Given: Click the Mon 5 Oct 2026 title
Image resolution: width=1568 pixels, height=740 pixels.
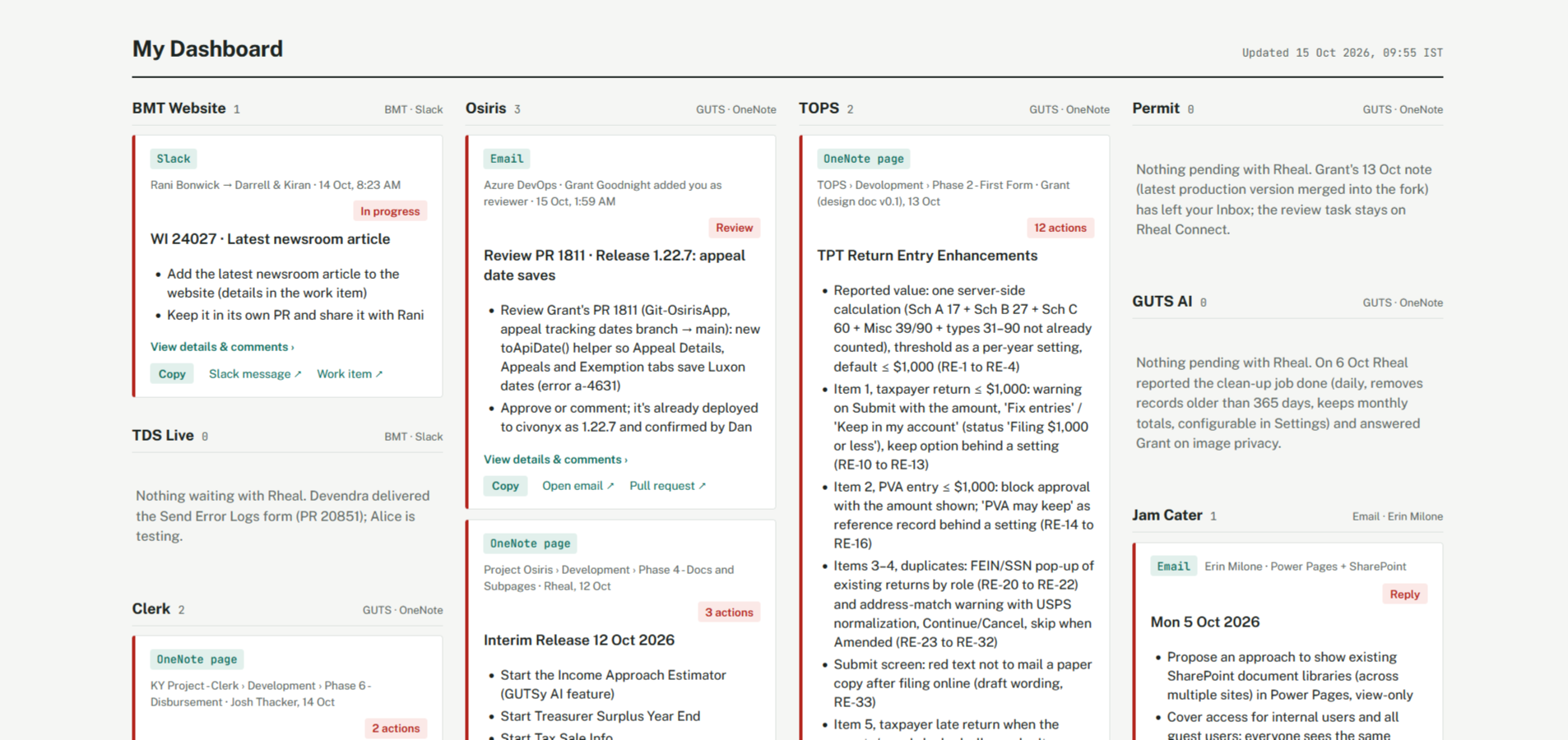Looking at the screenshot, I should click(x=1205, y=622).
